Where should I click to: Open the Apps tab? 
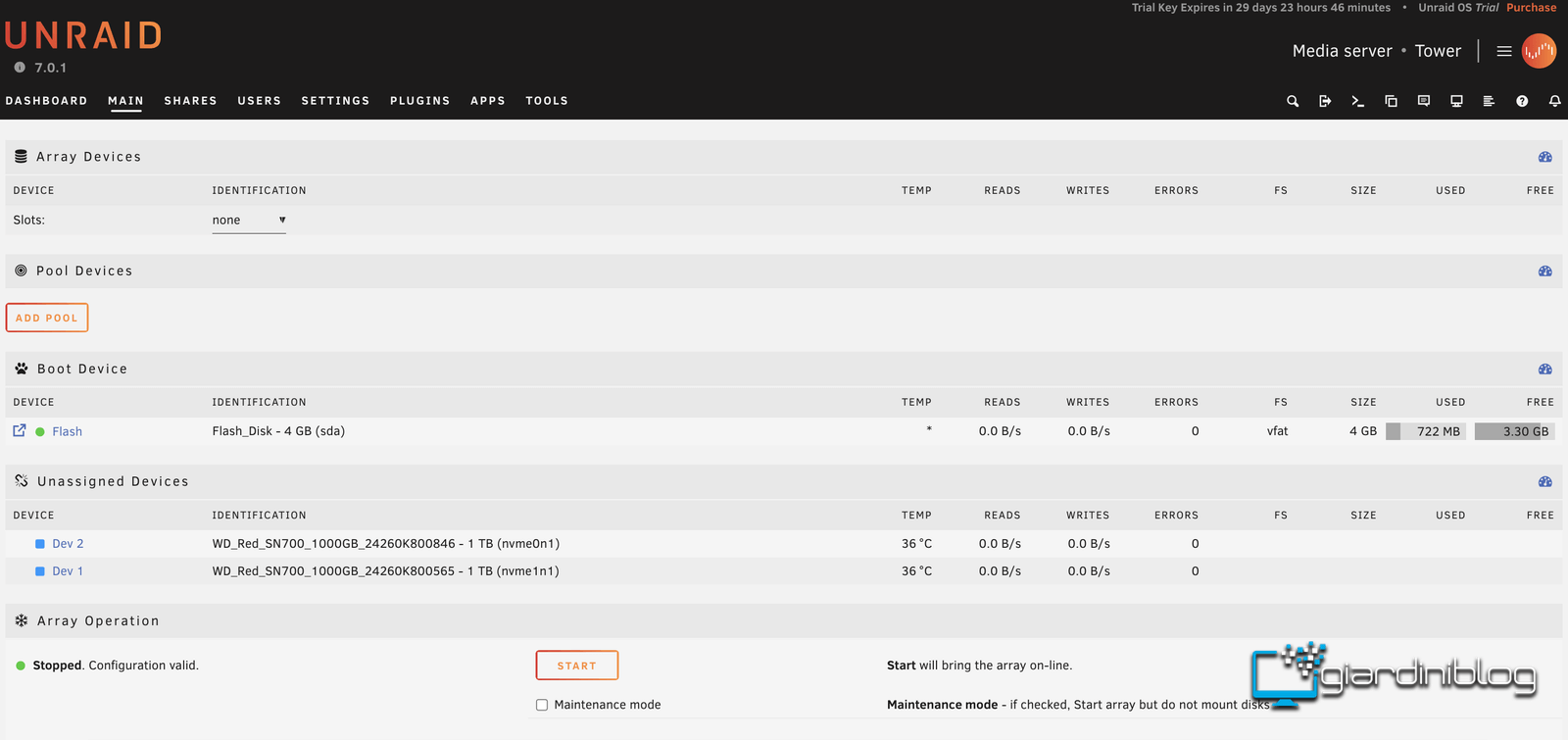487,101
